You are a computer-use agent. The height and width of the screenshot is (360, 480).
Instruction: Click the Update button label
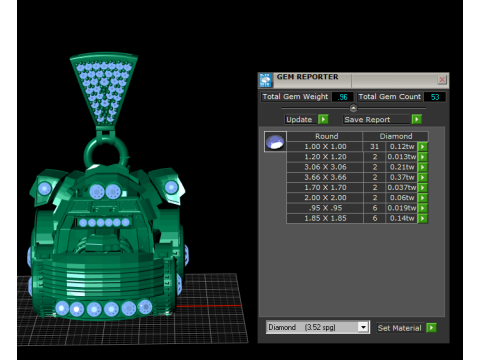tap(299, 120)
